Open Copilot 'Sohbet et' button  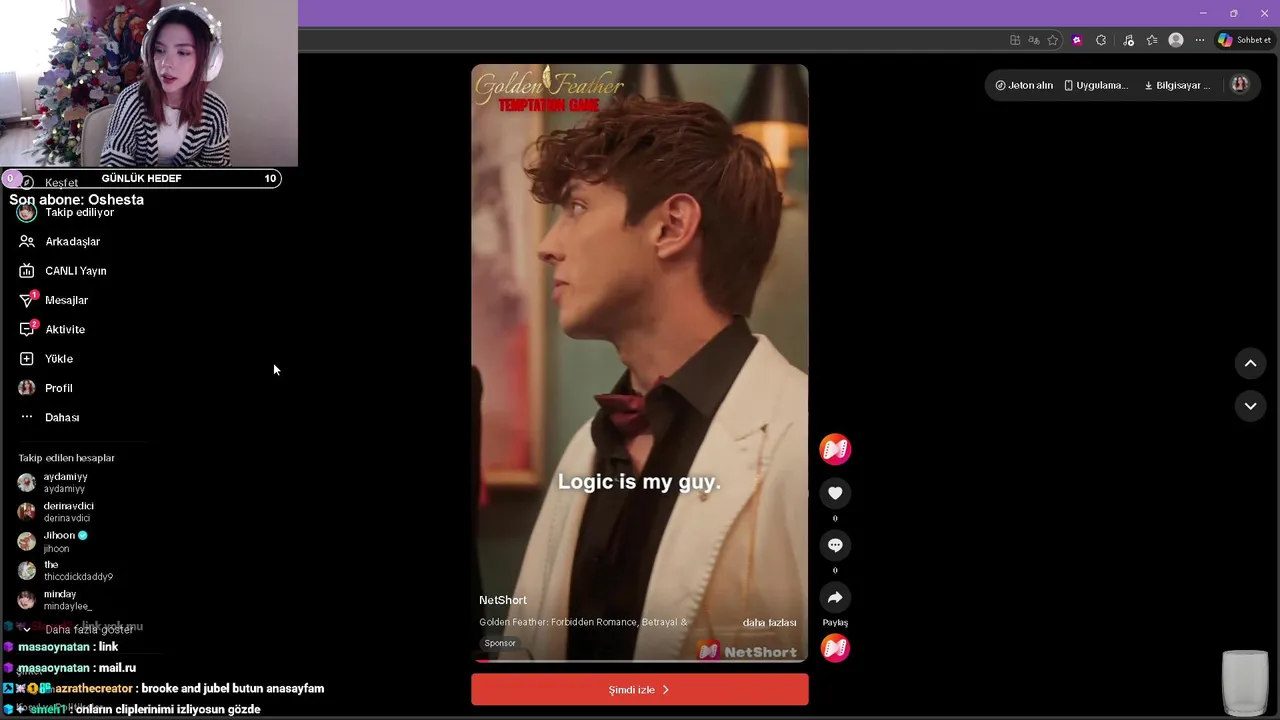(x=1245, y=40)
